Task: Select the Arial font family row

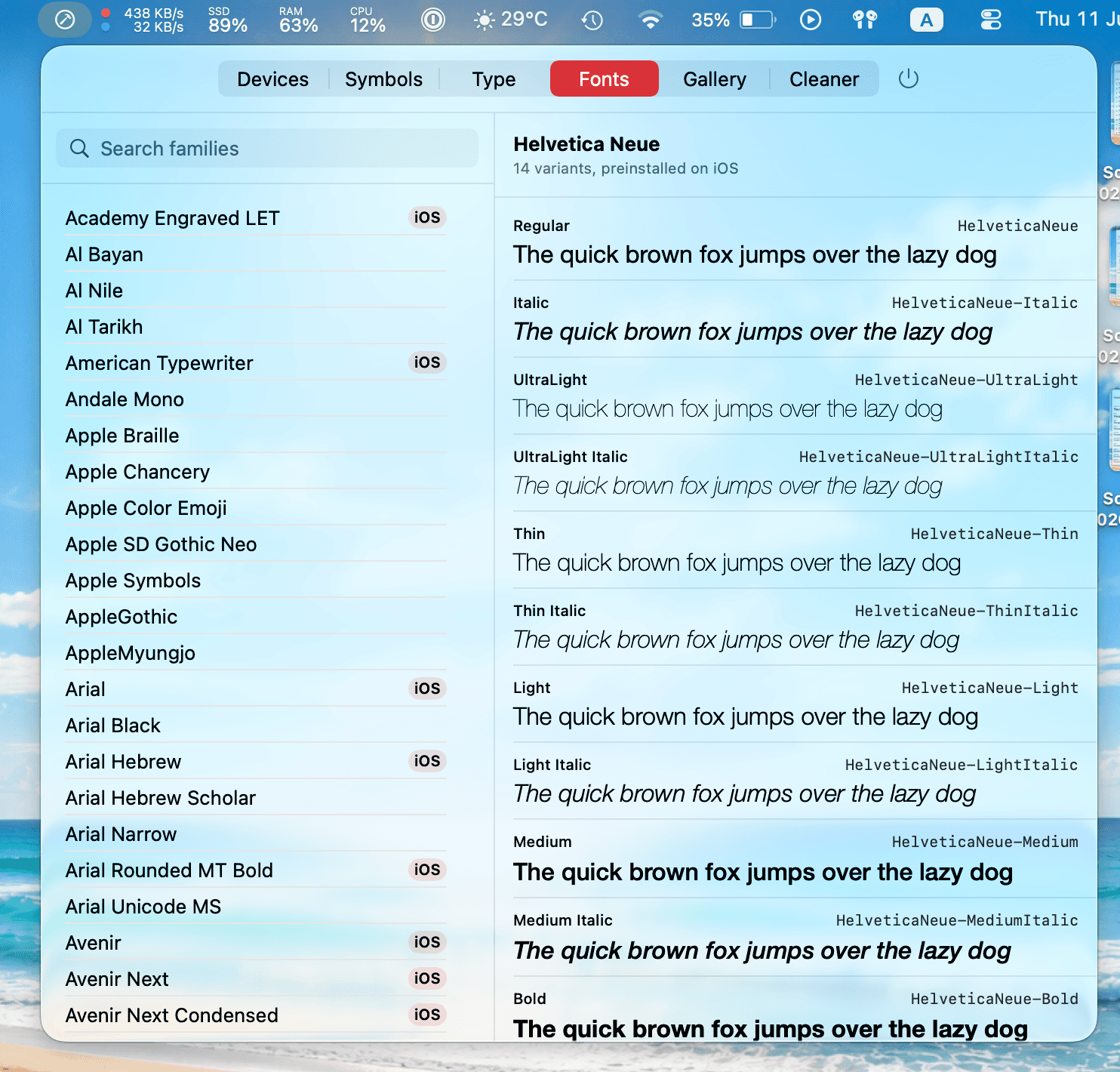Action: click(256, 689)
